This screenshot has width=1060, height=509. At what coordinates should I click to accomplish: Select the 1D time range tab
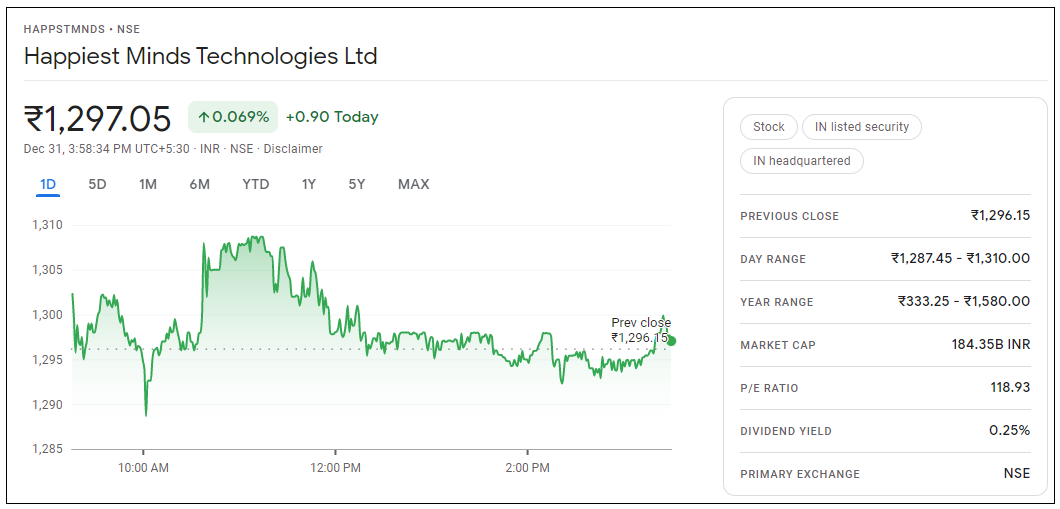tap(48, 184)
